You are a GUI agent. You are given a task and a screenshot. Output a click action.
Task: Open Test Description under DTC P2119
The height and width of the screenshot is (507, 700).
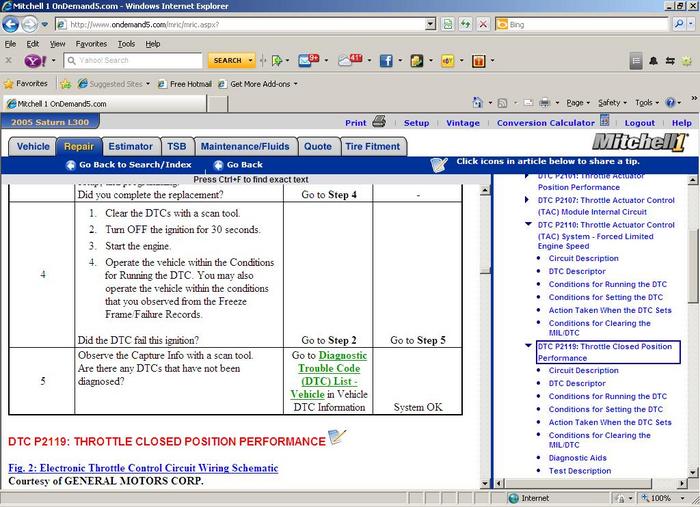580,471
